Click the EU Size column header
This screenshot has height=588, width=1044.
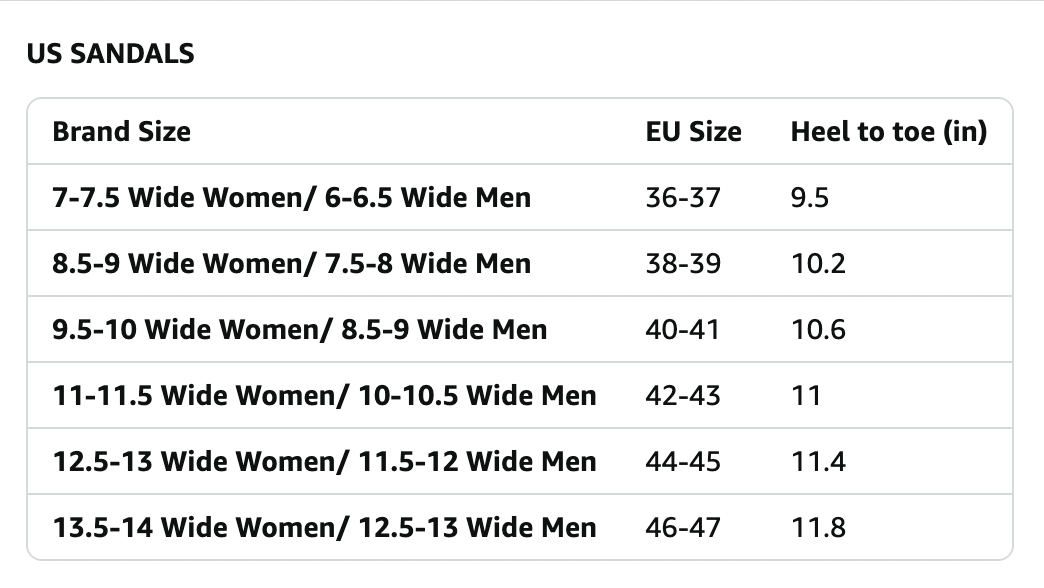click(693, 131)
